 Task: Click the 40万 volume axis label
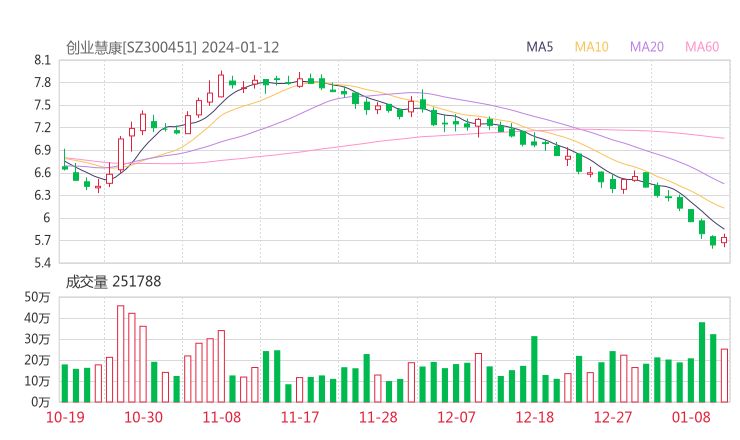point(37,318)
